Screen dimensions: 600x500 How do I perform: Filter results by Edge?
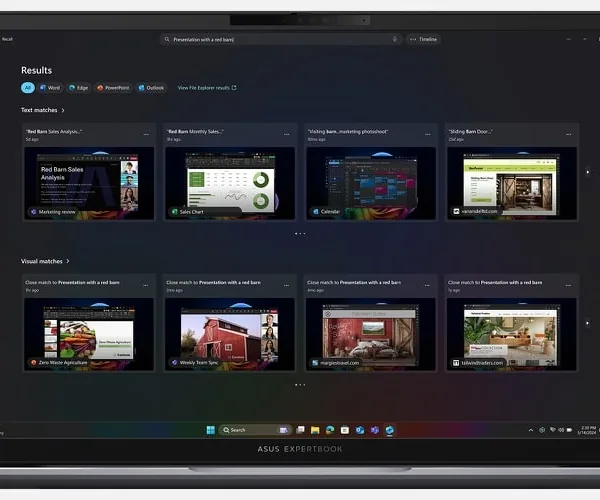pyautogui.click(x=78, y=88)
